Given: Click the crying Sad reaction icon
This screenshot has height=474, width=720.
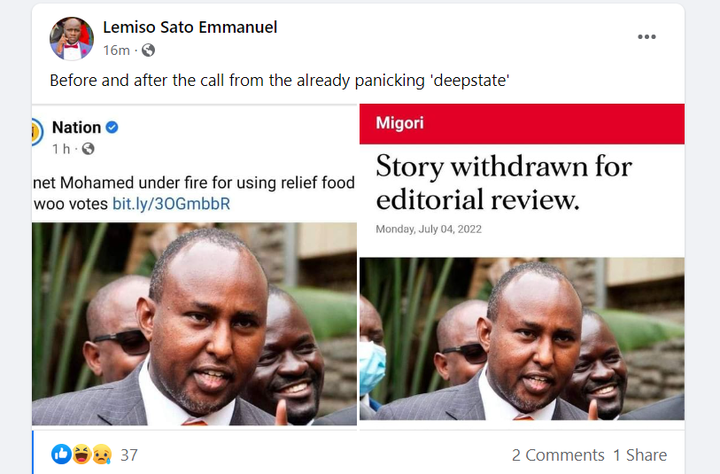Looking at the screenshot, I should point(101,455).
